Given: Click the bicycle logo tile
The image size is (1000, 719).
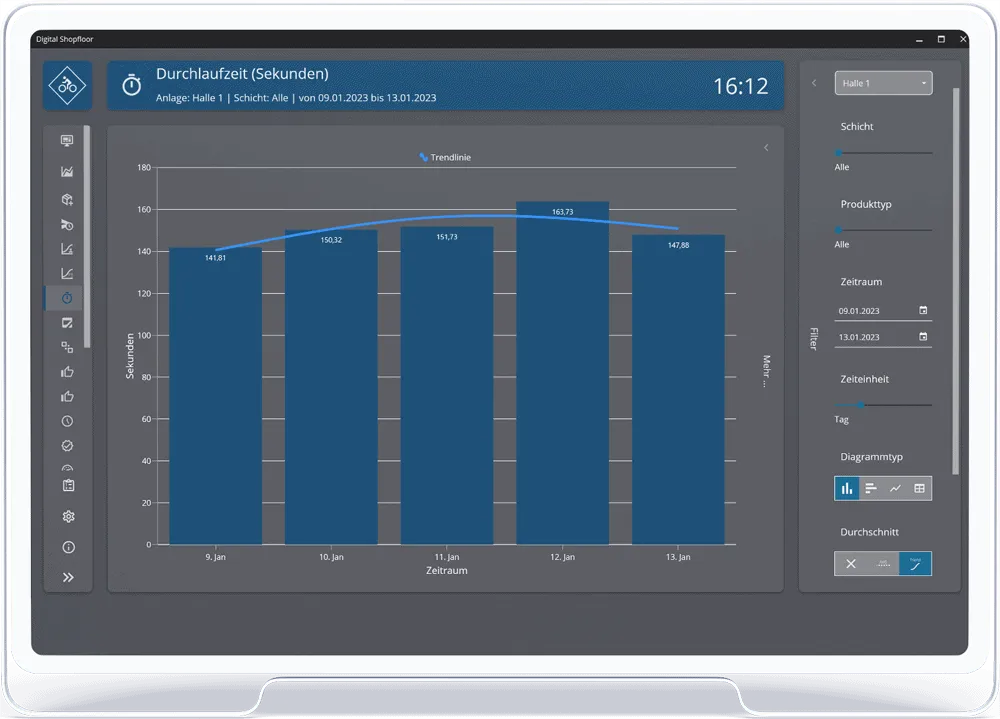Looking at the screenshot, I should coord(68,85).
